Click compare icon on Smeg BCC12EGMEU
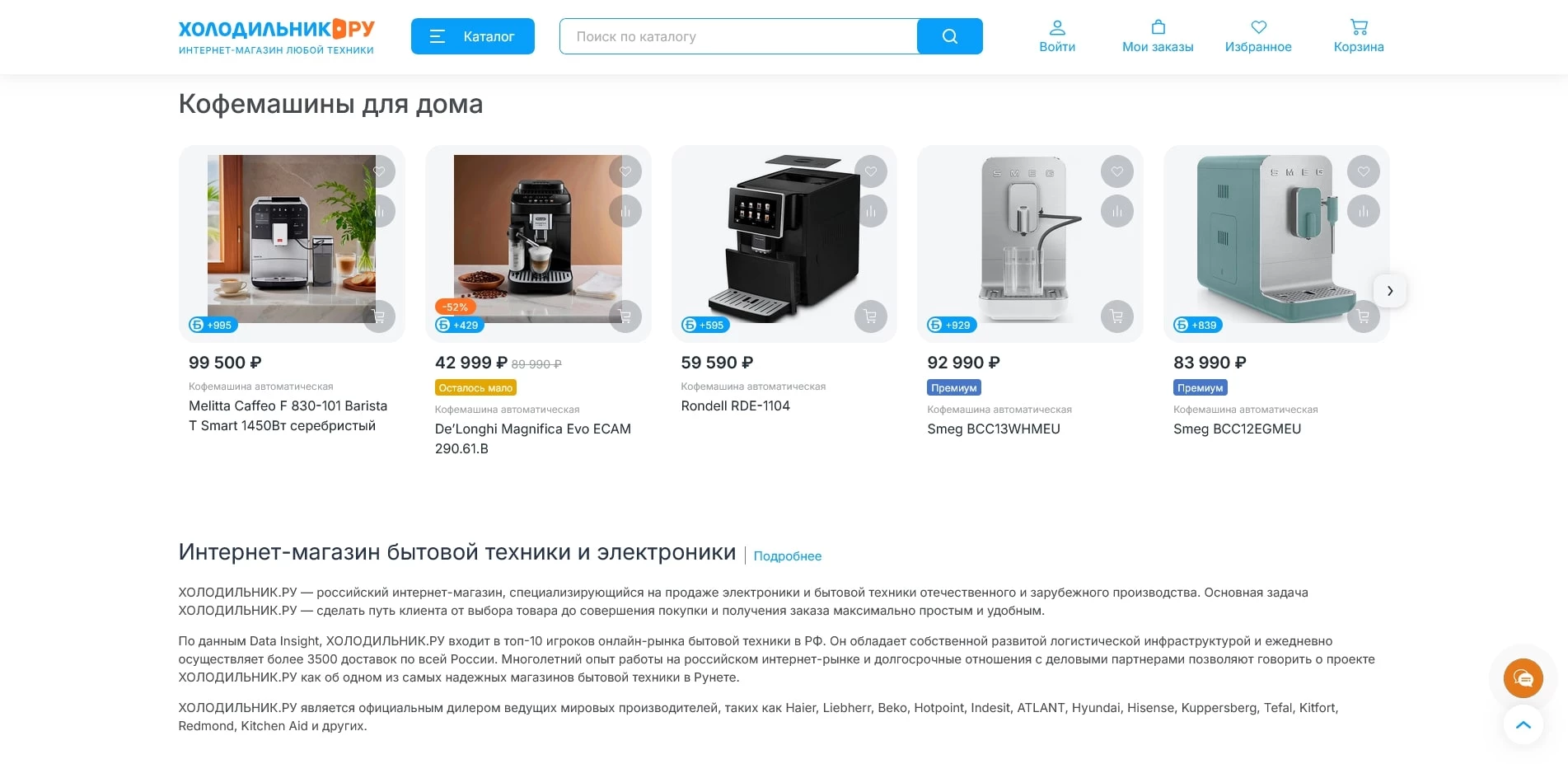 click(1364, 211)
